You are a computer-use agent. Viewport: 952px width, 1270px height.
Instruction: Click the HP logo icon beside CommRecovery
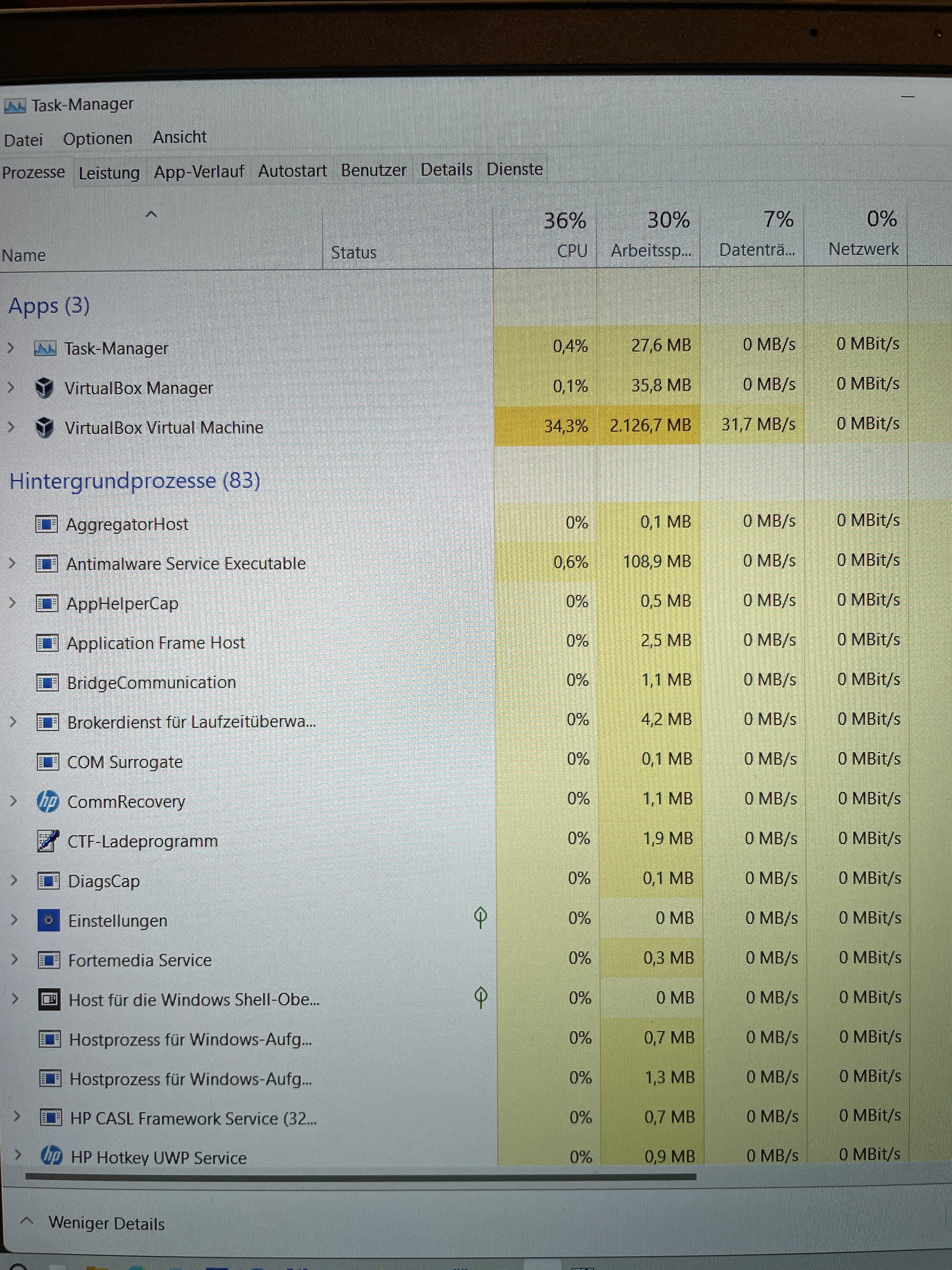48,802
